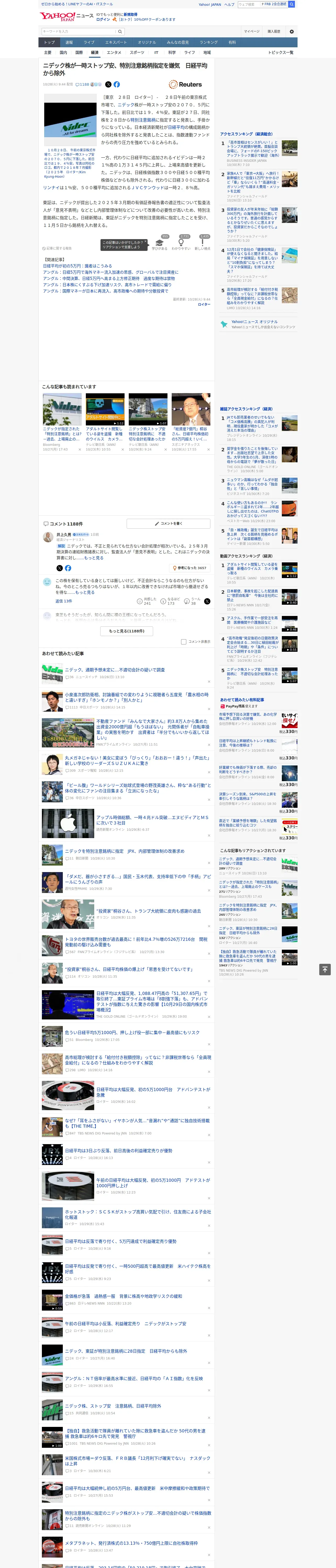Open the エキスパート tab
Image resolution: width=336 pixels, height=1568 pixels.
pos(116,43)
